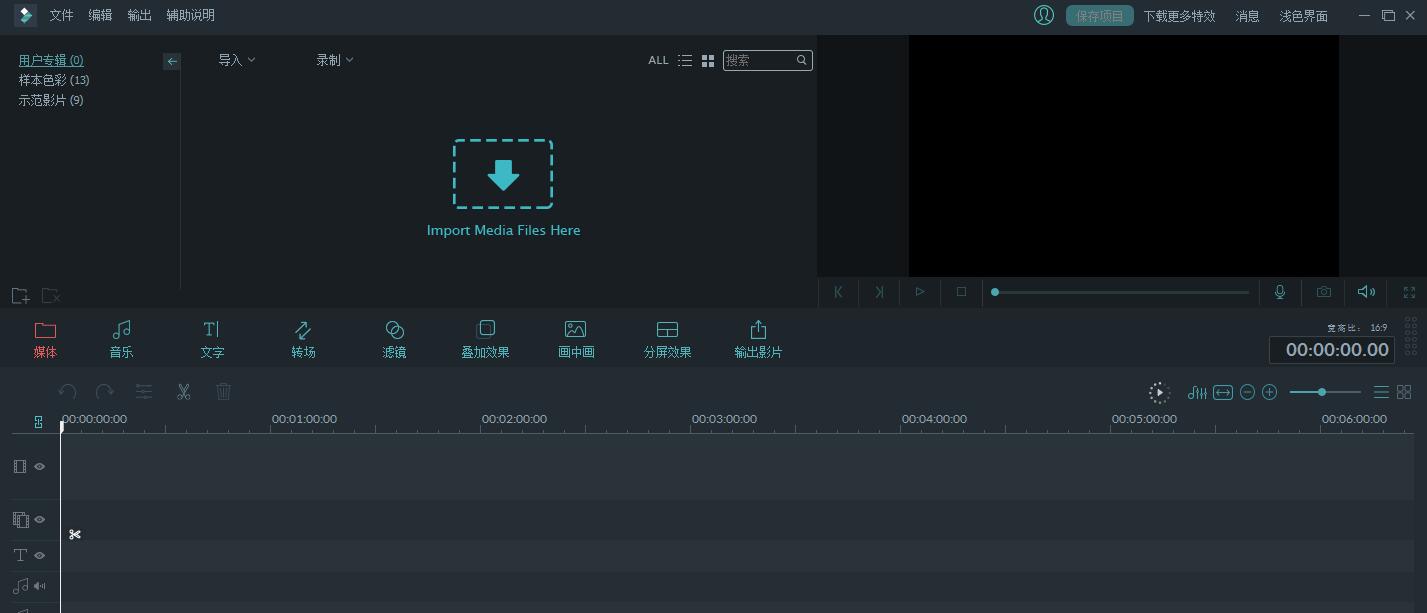Collapse the library sidebar with arrow button
The height and width of the screenshot is (613, 1427).
tap(172, 61)
